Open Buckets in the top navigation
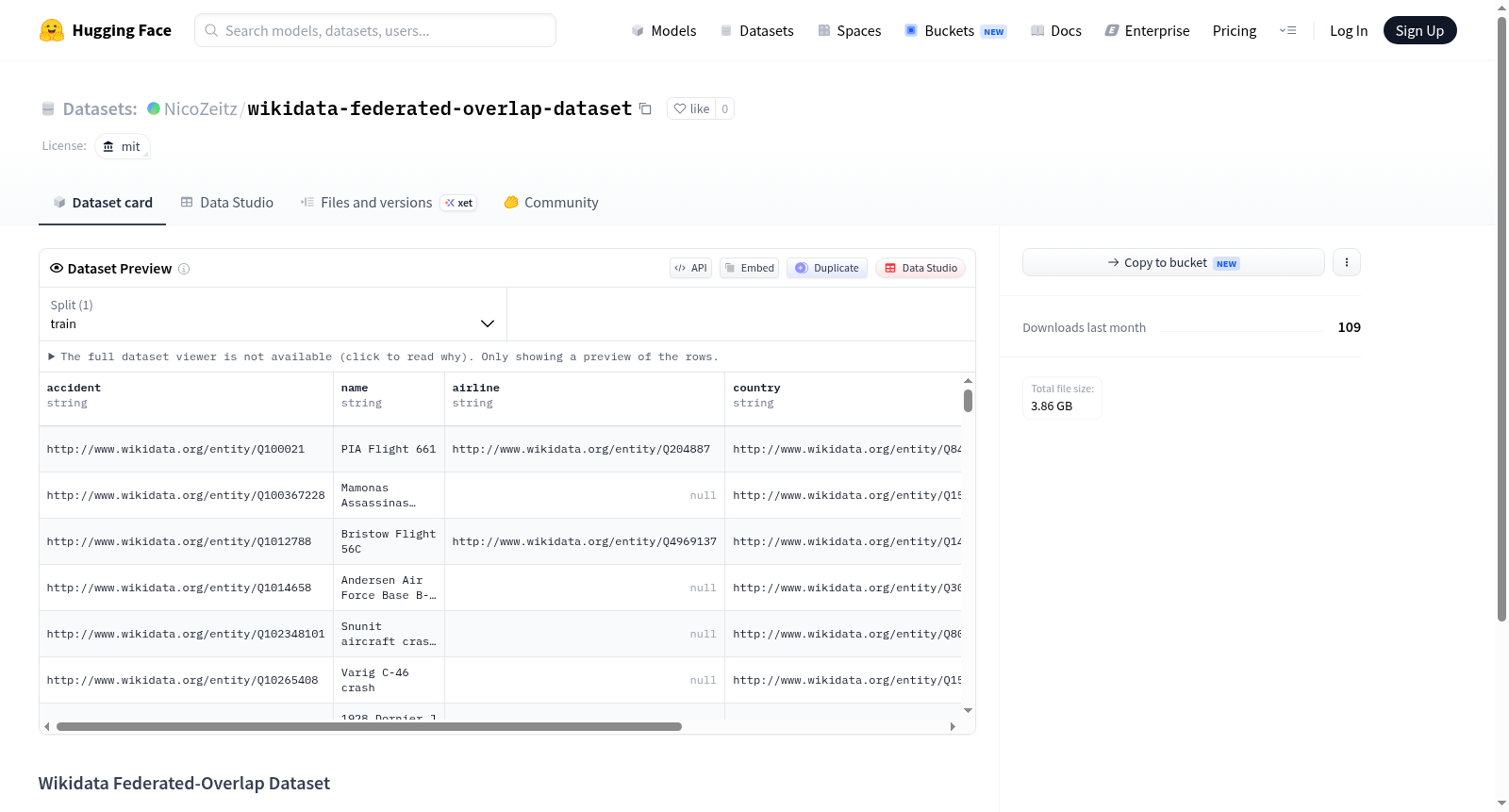 click(x=955, y=30)
